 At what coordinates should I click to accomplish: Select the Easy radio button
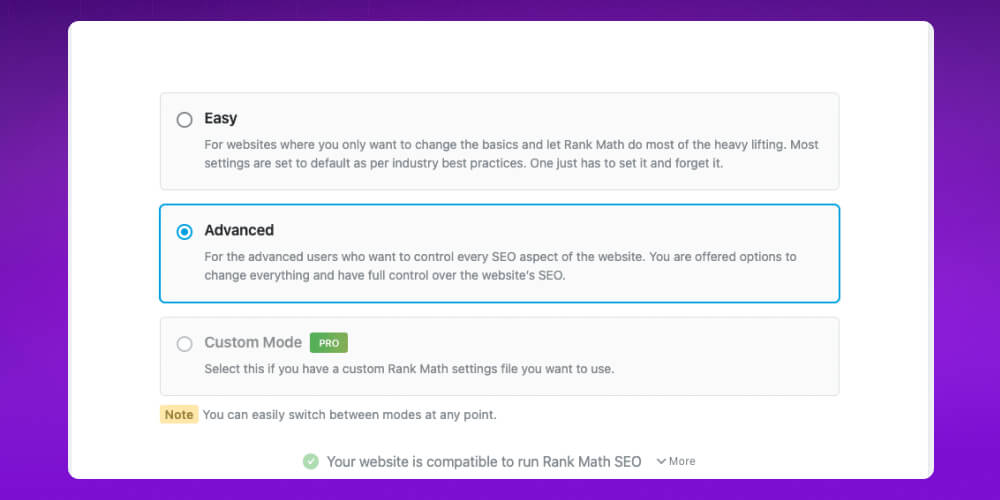pyautogui.click(x=184, y=120)
